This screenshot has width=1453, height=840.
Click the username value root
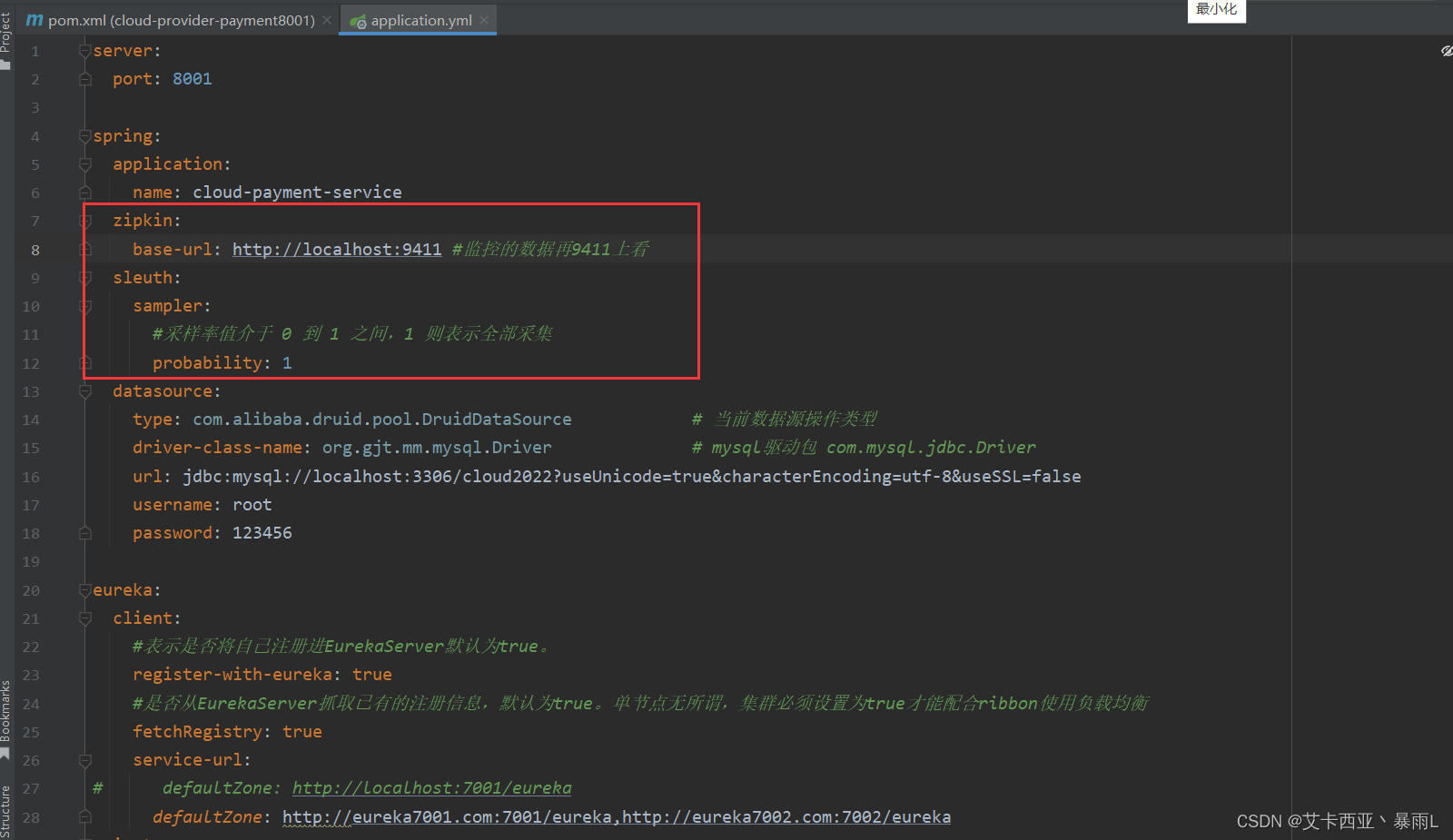[x=252, y=505]
